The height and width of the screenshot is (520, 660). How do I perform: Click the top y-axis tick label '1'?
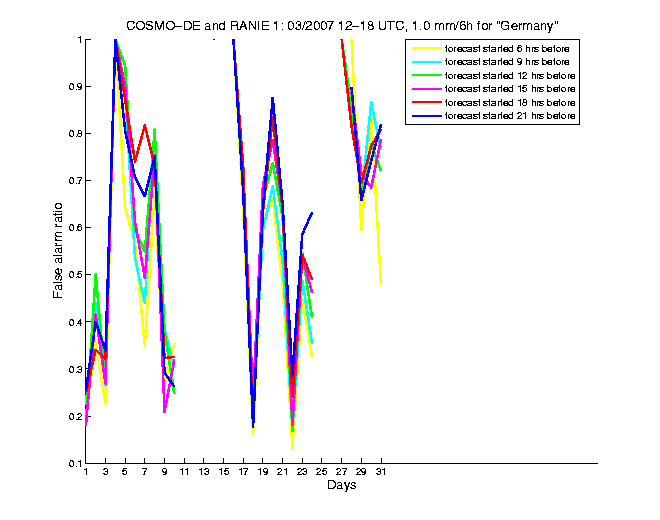[x=79, y=40]
